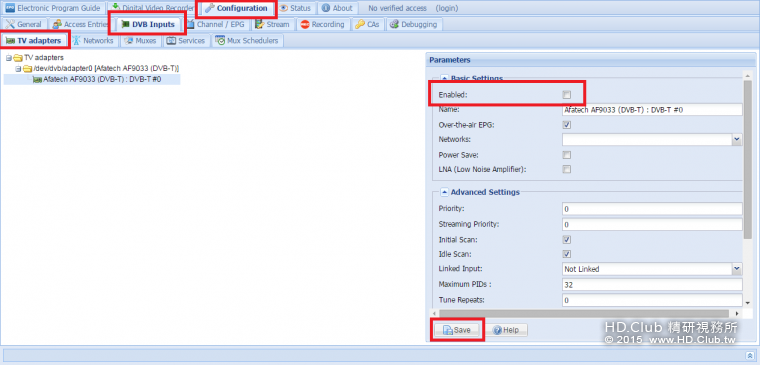Open the Recording tab
Screen dimensions: 760x365
pos(323,24)
